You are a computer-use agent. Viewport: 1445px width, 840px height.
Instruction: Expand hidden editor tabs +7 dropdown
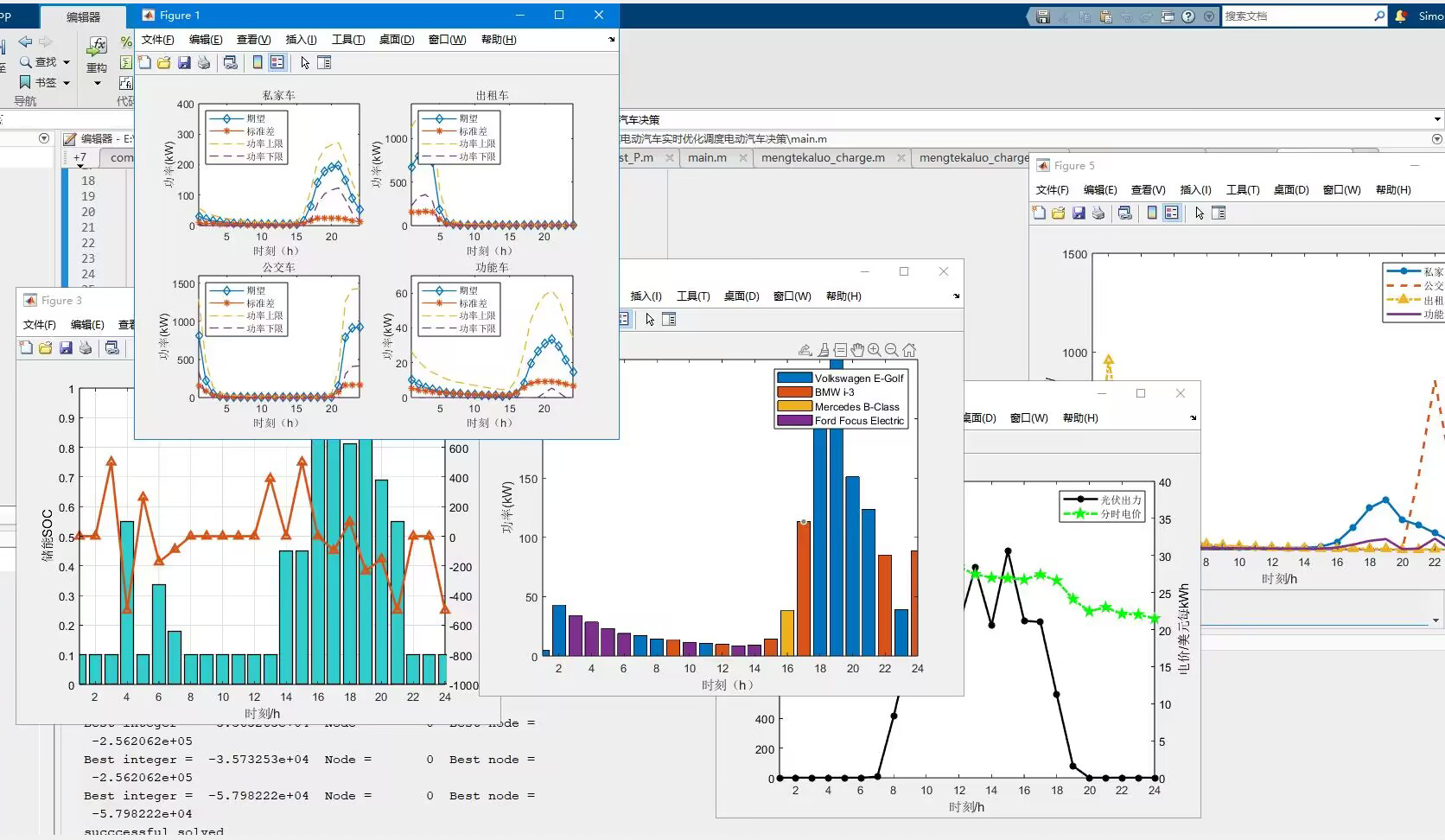pyautogui.click(x=80, y=159)
